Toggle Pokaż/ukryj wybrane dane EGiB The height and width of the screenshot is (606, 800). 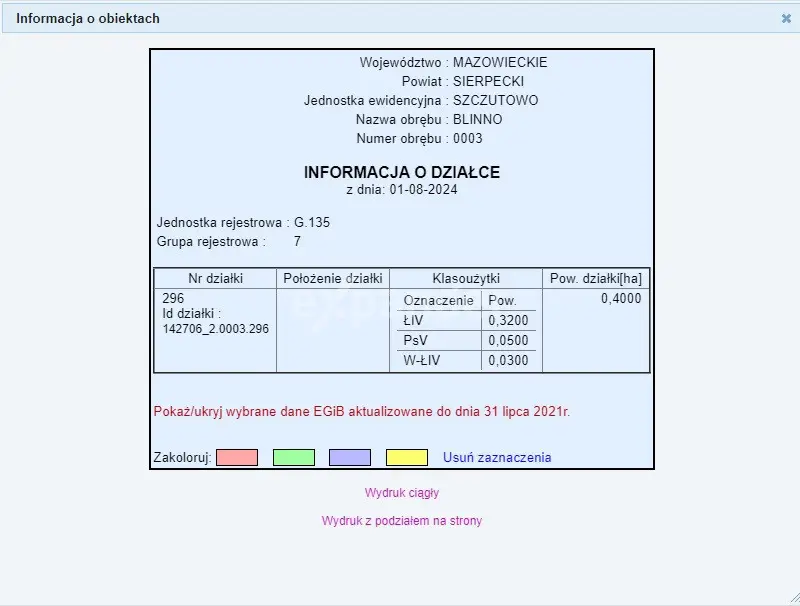point(362,411)
